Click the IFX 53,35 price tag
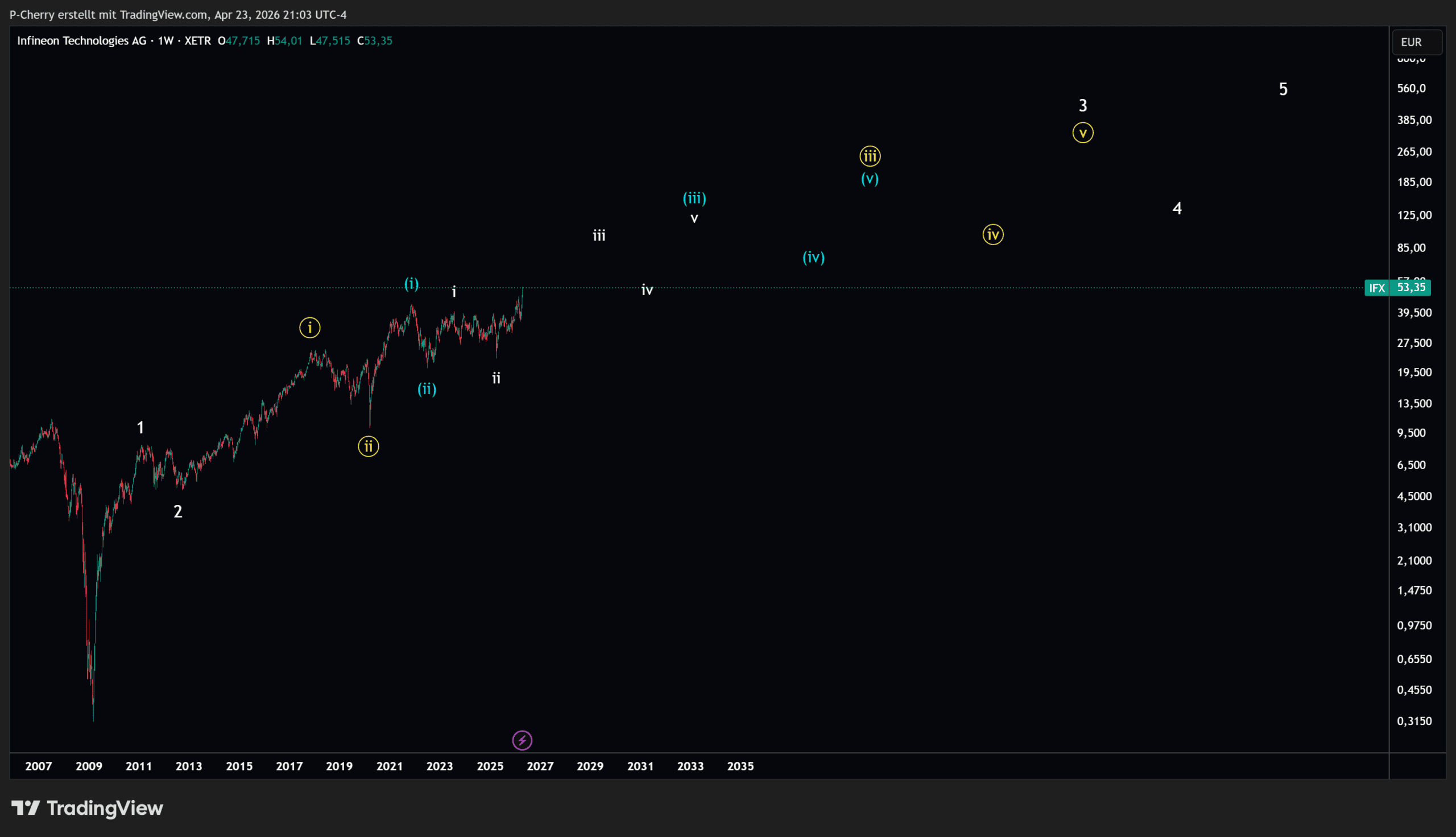 pos(1397,287)
